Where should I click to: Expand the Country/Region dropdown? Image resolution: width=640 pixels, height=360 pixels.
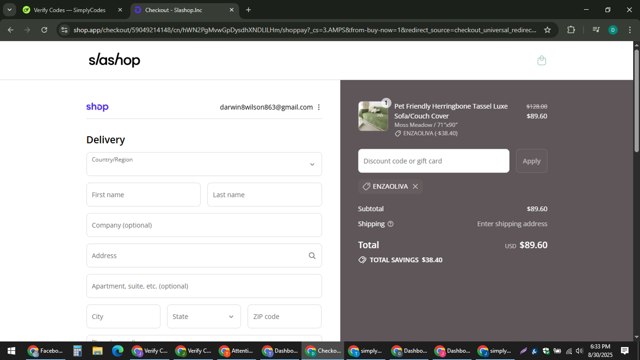[x=204, y=164]
